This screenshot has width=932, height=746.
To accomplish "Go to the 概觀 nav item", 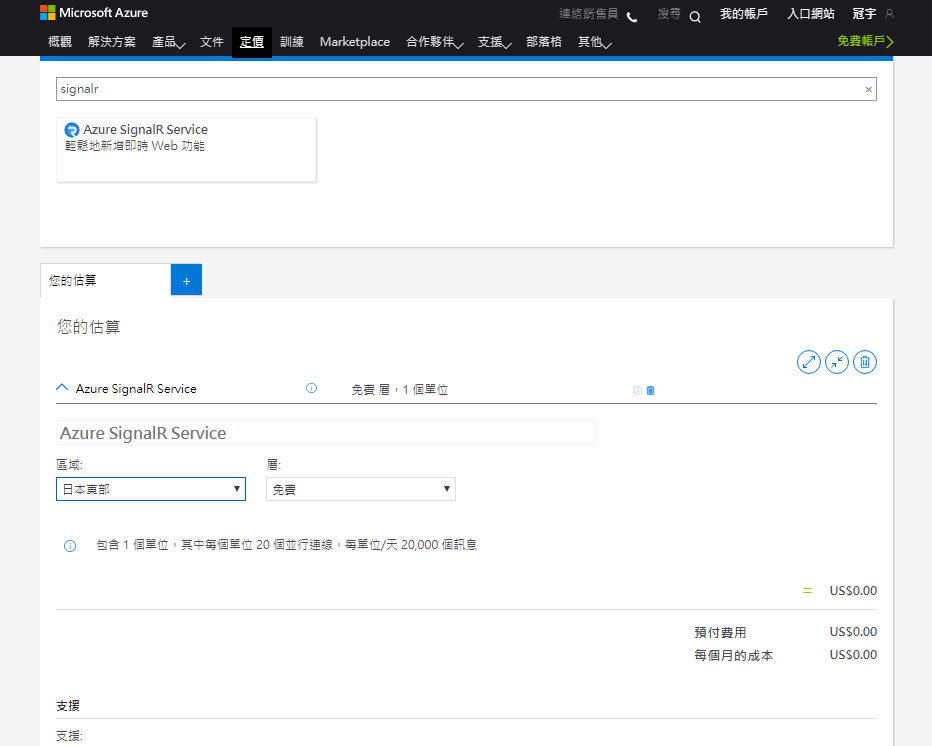I will (x=59, y=42).
